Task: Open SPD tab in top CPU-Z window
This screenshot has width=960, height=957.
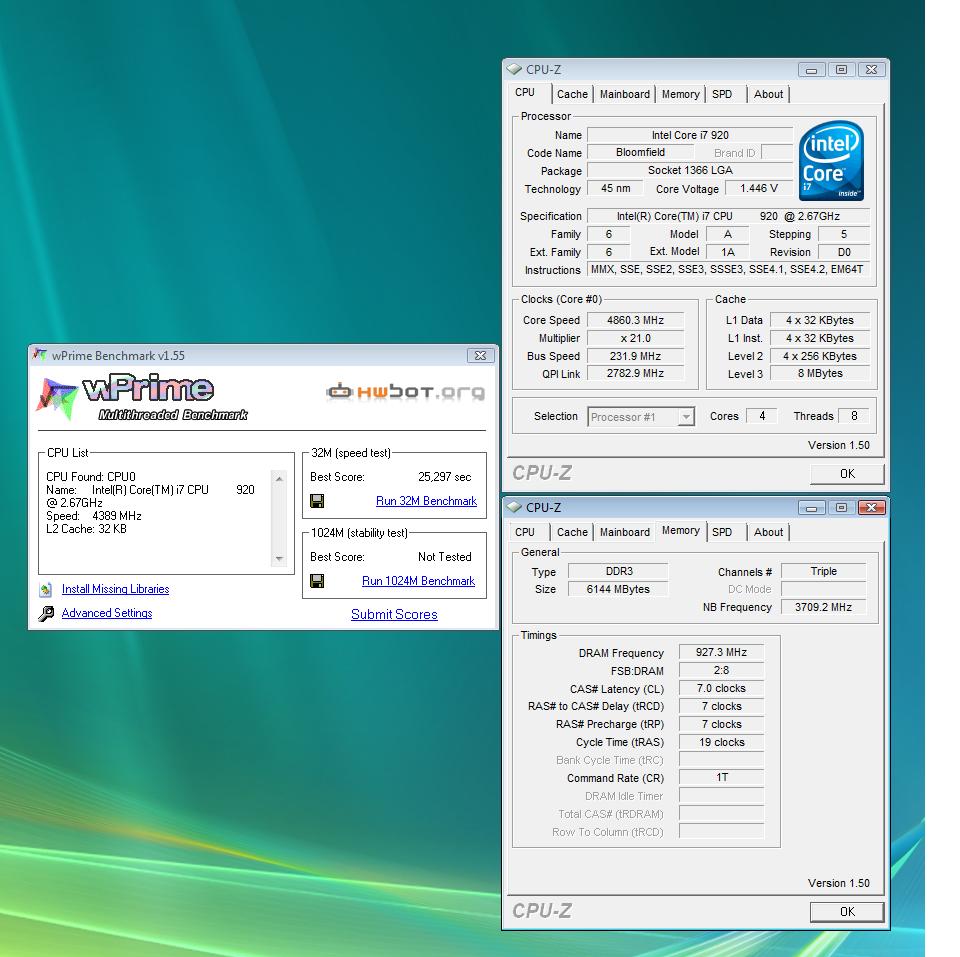Action: tap(722, 94)
